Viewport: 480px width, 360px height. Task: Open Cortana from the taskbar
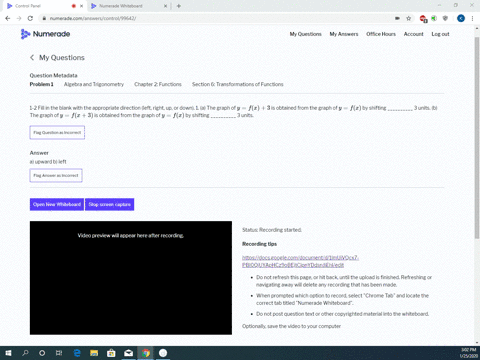(x=42, y=353)
